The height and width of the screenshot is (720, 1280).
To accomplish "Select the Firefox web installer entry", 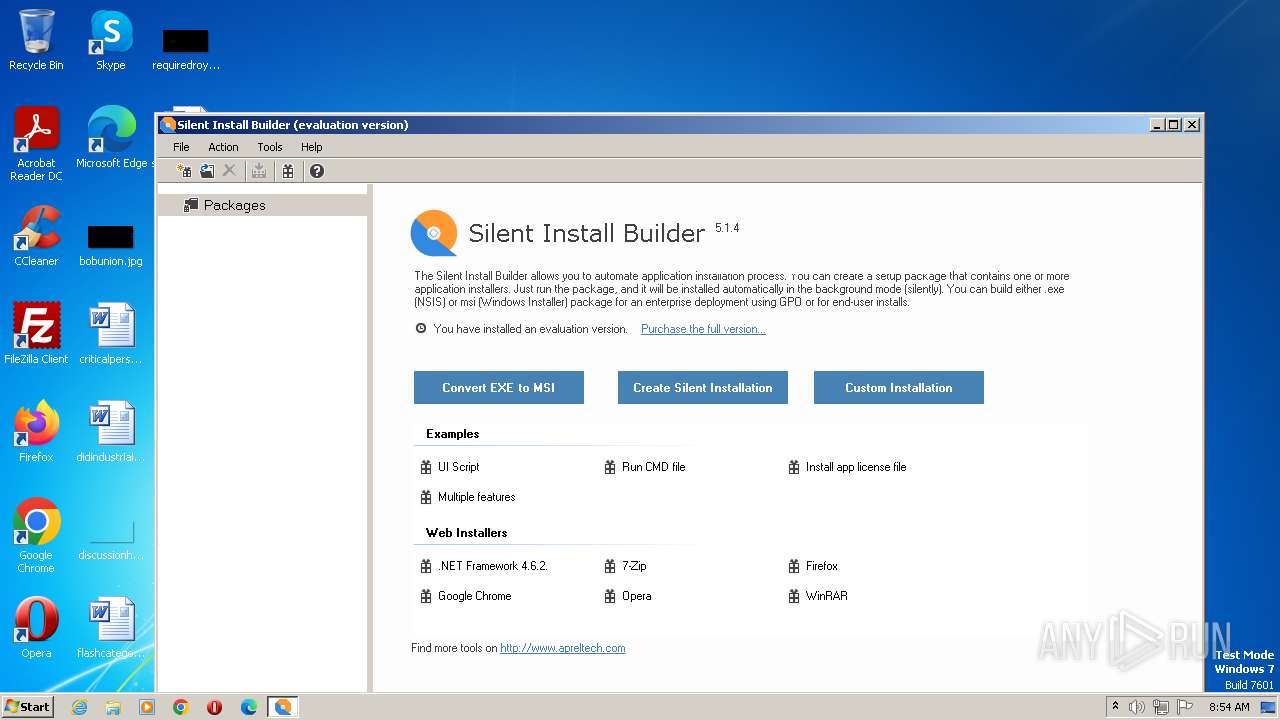I will (813, 566).
